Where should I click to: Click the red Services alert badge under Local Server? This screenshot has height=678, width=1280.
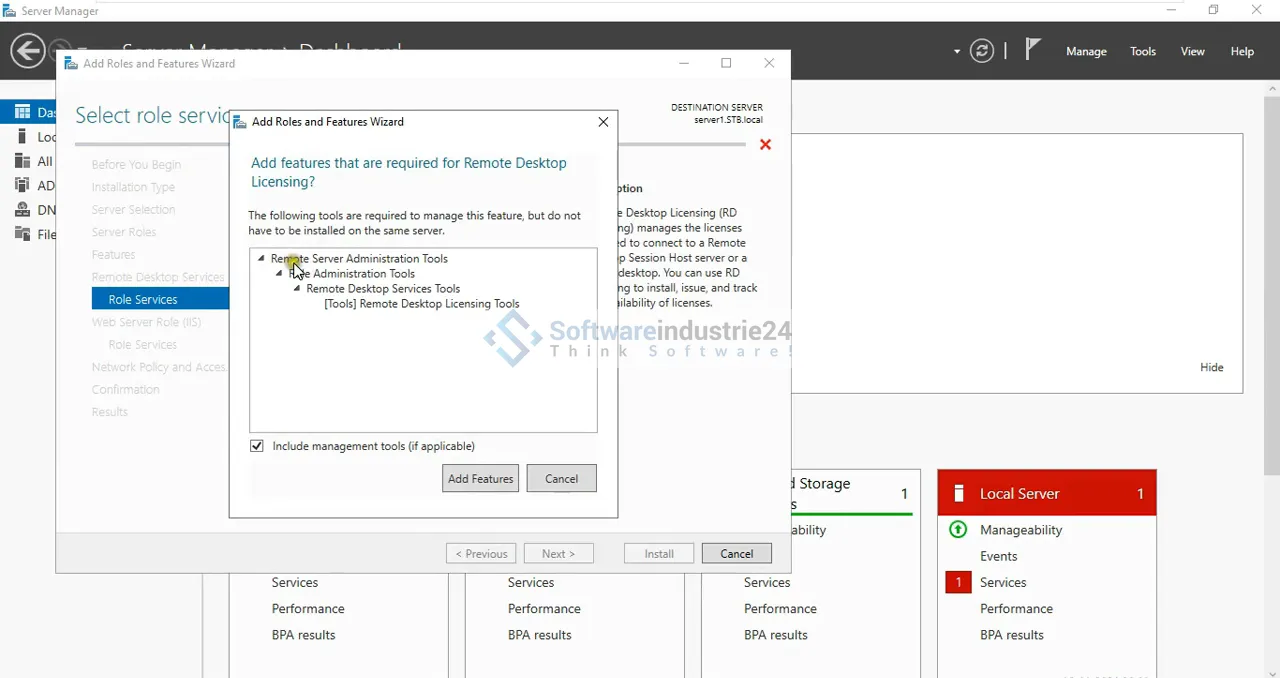[x=958, y=582]
